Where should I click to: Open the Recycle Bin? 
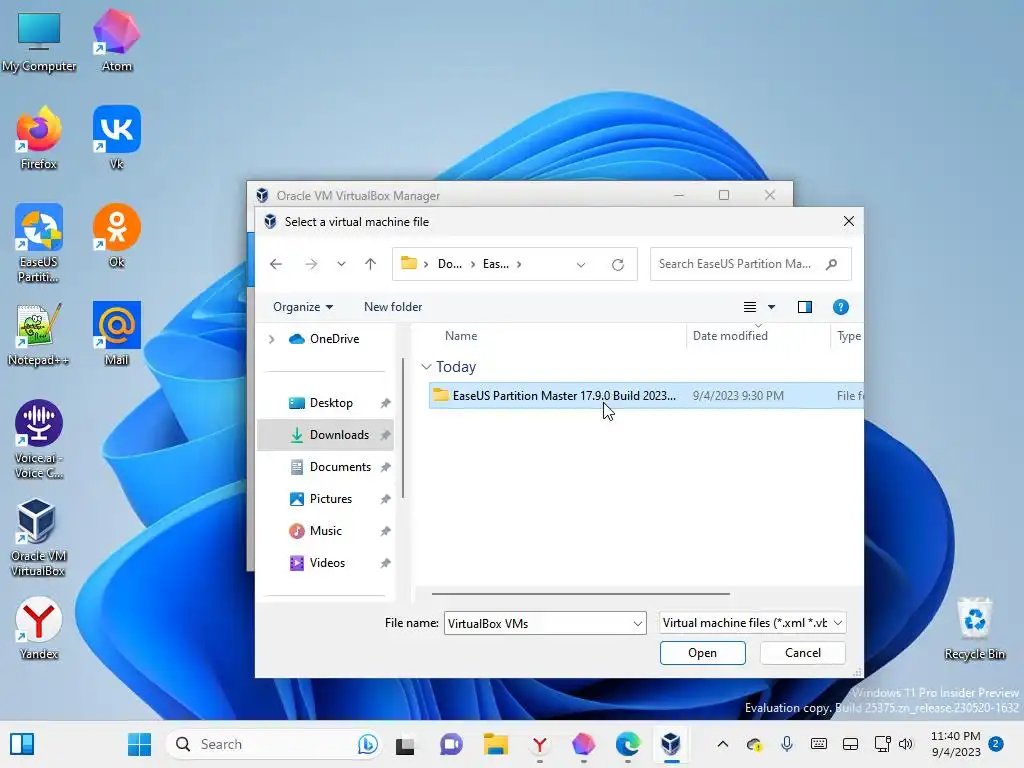click(974, 628)
